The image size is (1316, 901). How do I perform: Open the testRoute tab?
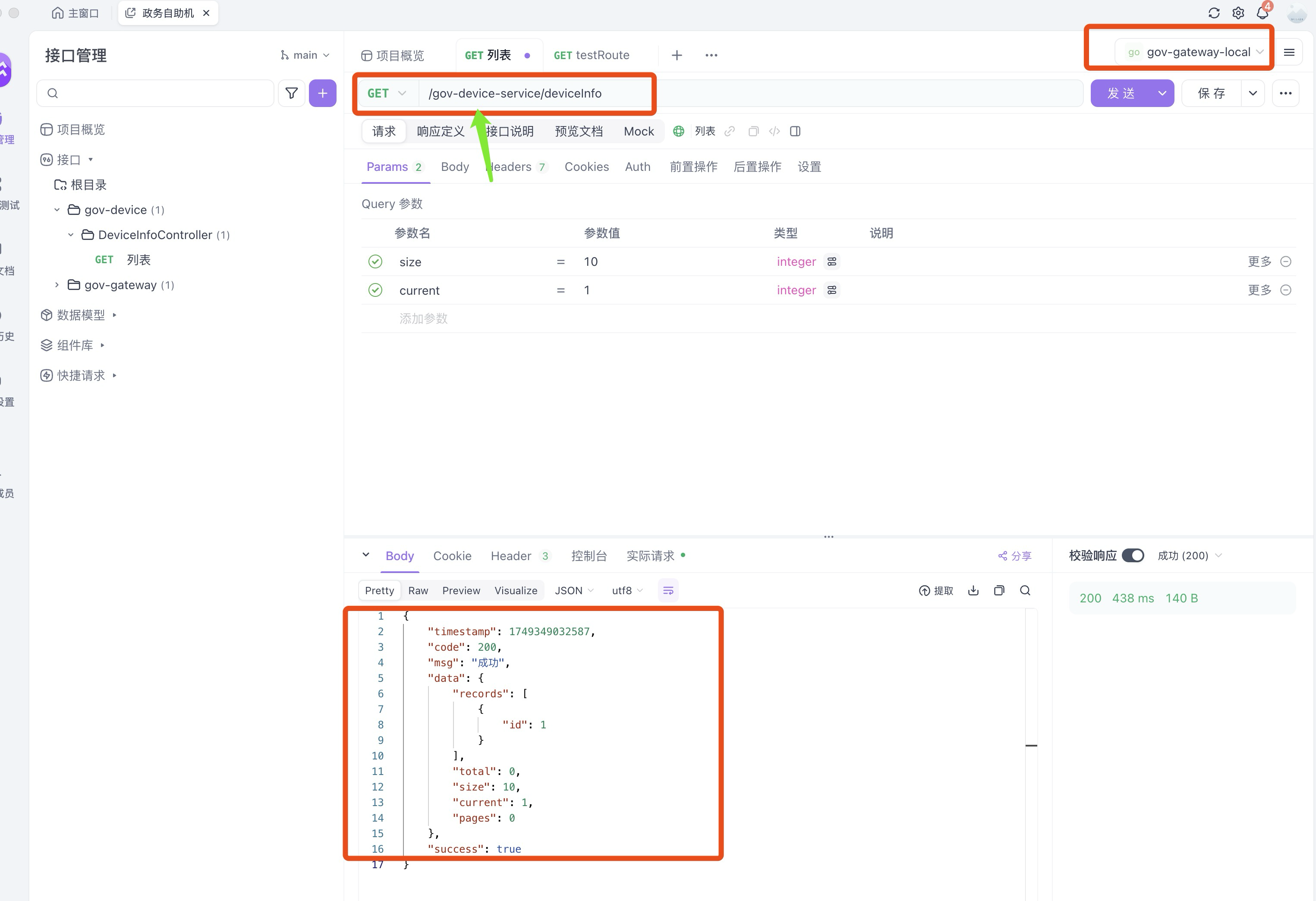591,56
